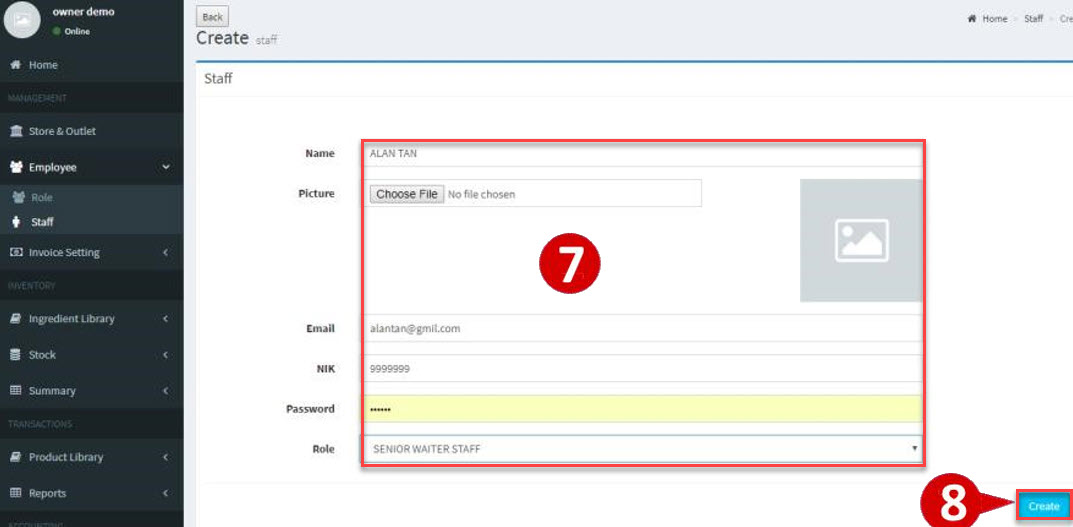This screenshot has height=527, width=1073.
Task: Click the Ingredient Library book icon
Action: pos(16,319)
